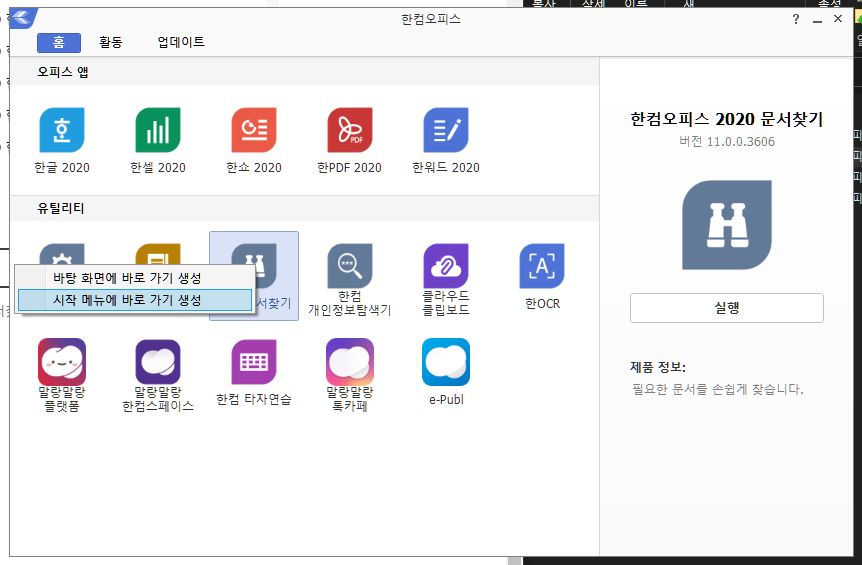
Task: Switch to the 활동 tab
Action: click(x=110, y=42)
